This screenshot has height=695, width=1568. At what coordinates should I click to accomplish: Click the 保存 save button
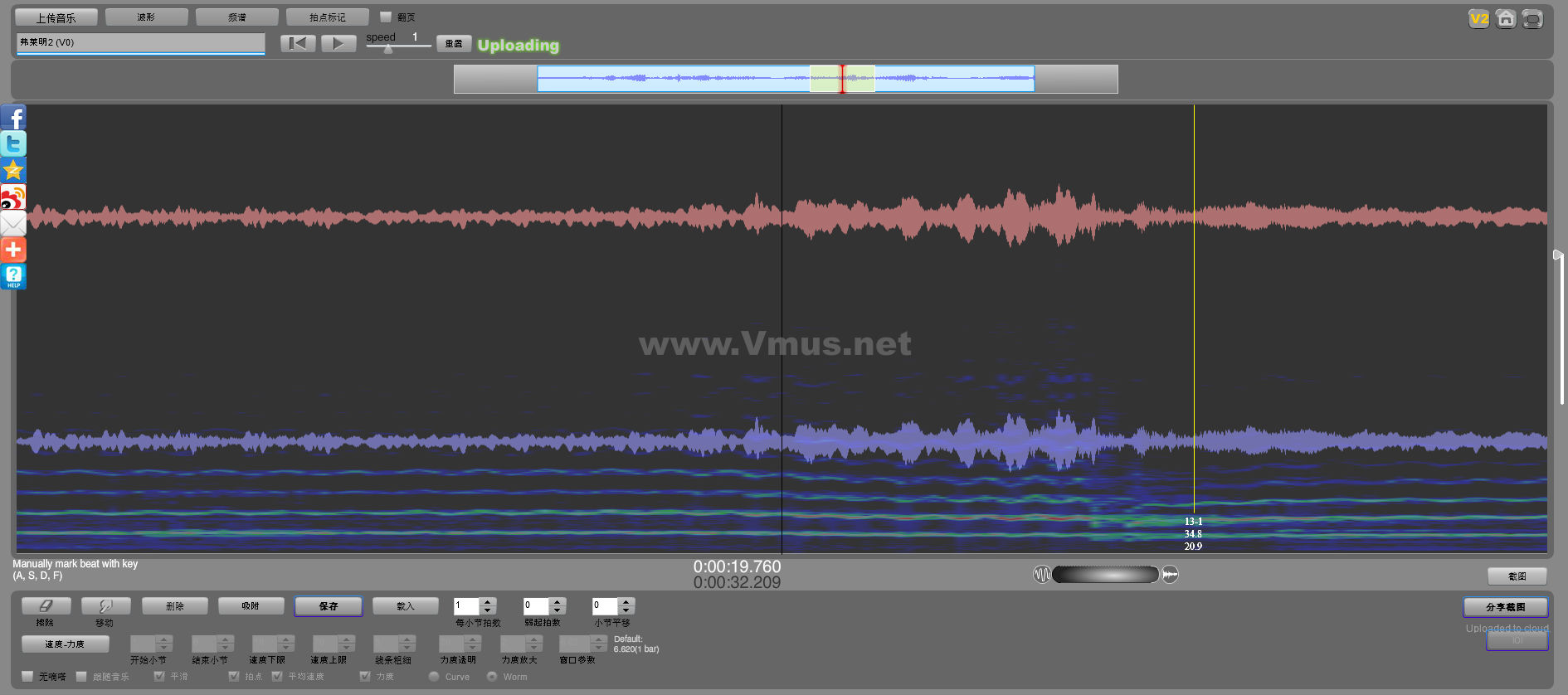pos(329,606)
